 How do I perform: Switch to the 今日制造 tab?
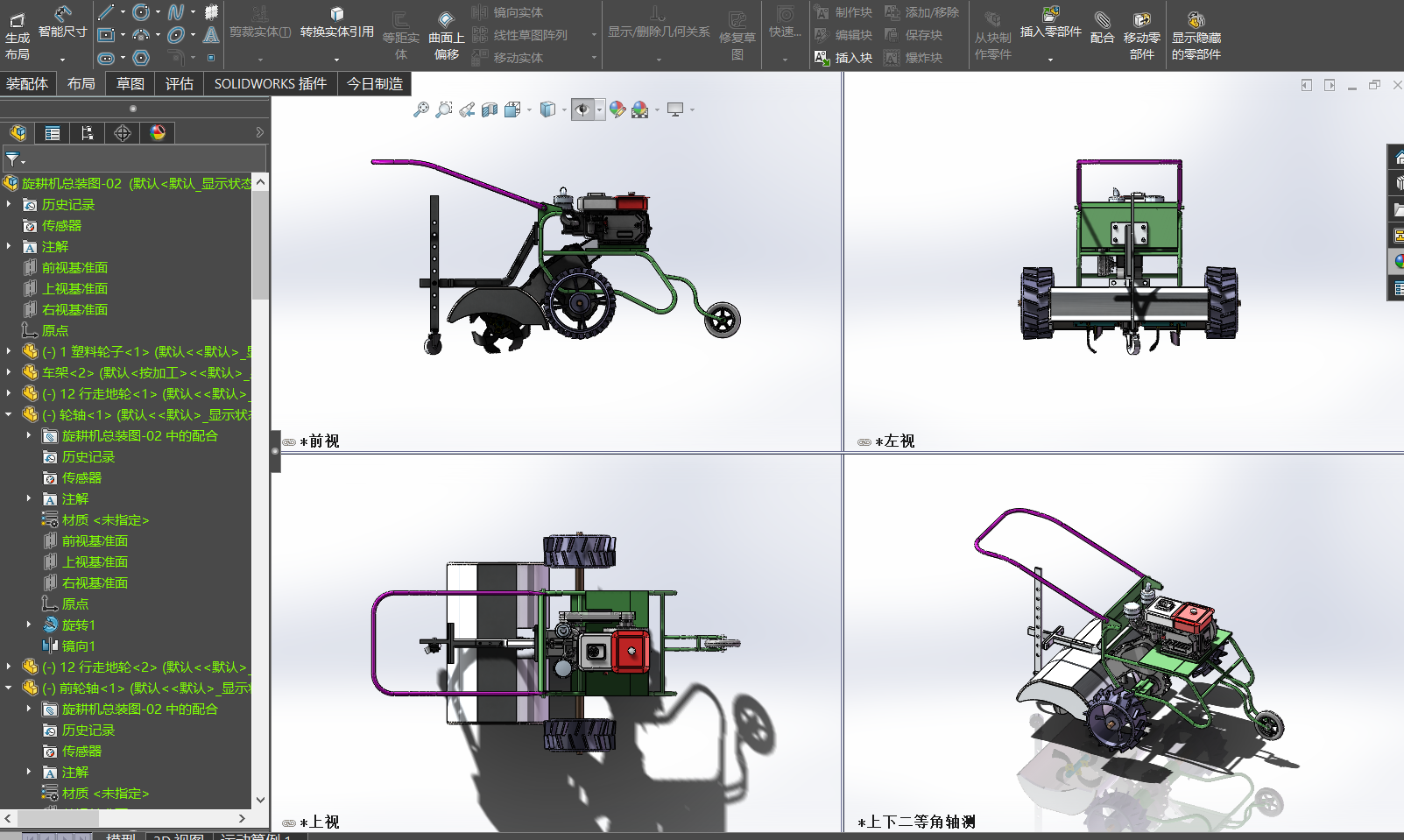375,84
